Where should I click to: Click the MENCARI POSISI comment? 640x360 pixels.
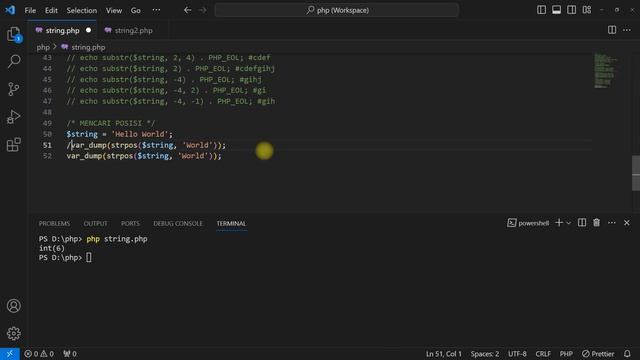click(x=111, y=123)
